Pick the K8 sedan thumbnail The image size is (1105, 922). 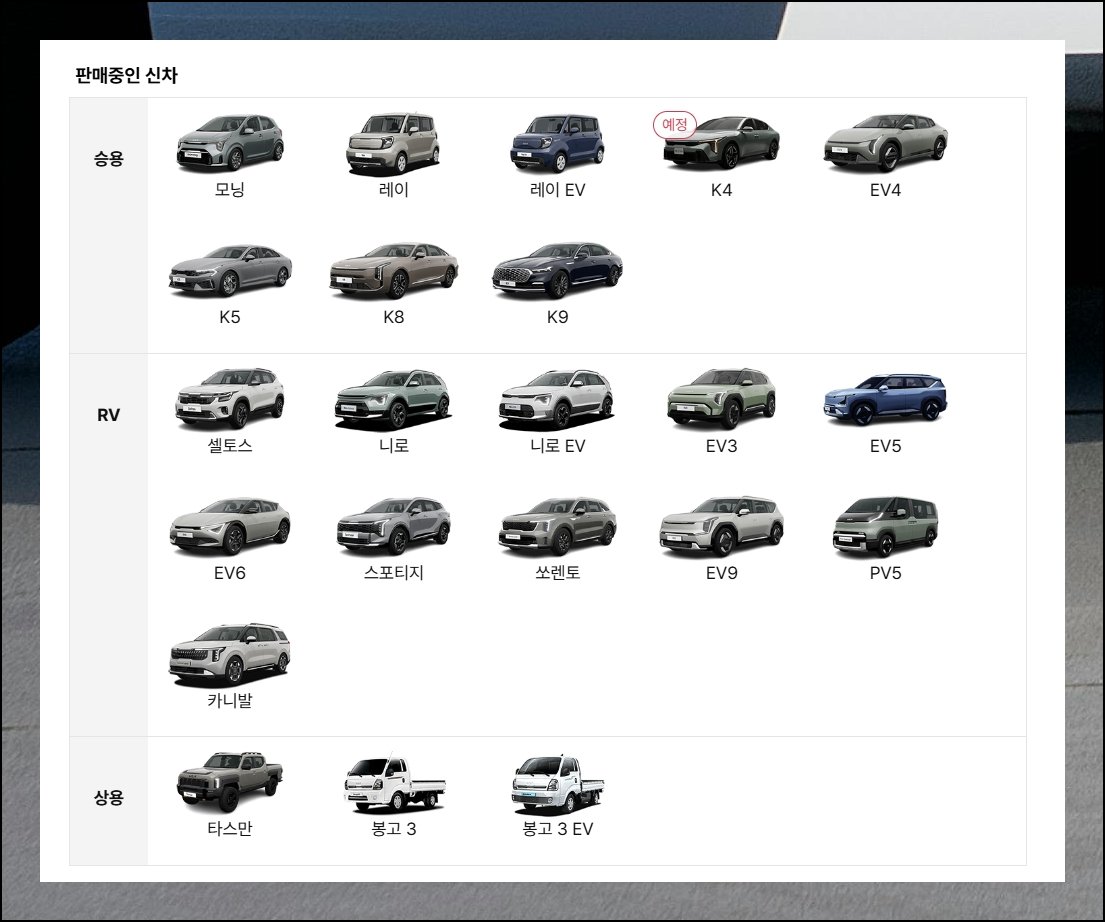click(393, 271)
